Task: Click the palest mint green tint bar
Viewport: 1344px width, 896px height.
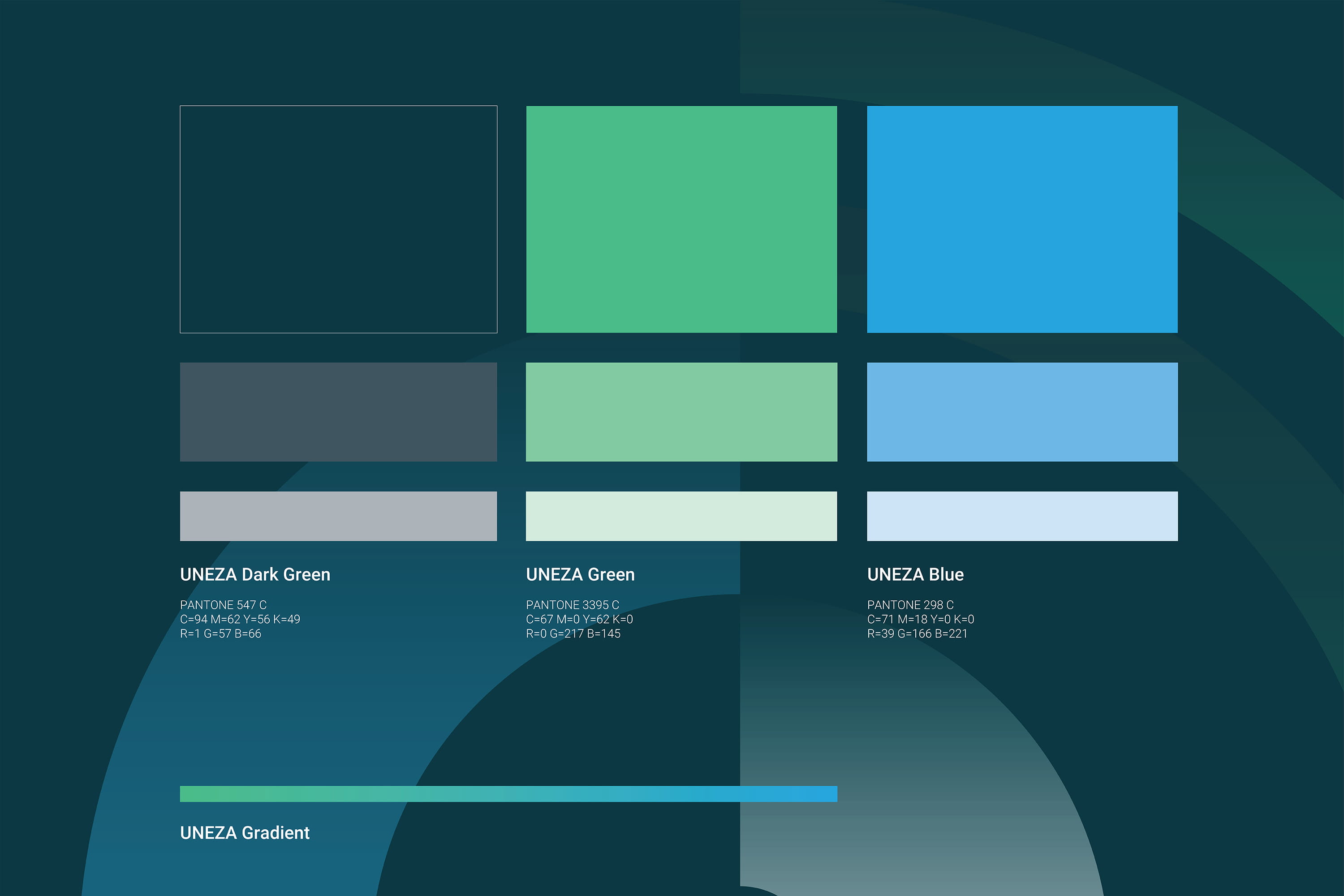Action: [681, 516]
